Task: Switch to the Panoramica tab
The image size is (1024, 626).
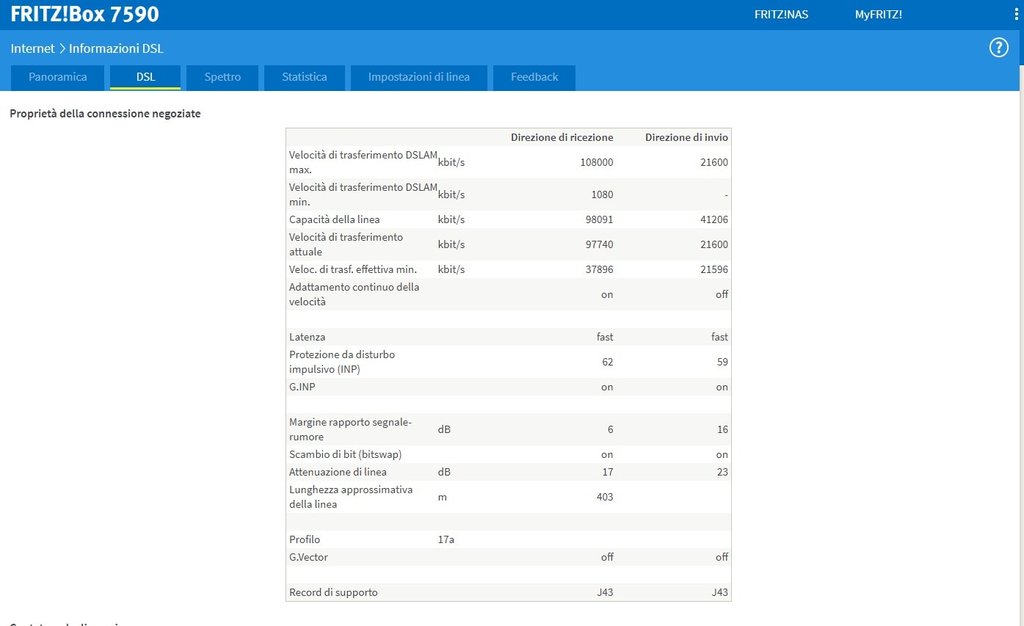Action: tap(57, 77)
